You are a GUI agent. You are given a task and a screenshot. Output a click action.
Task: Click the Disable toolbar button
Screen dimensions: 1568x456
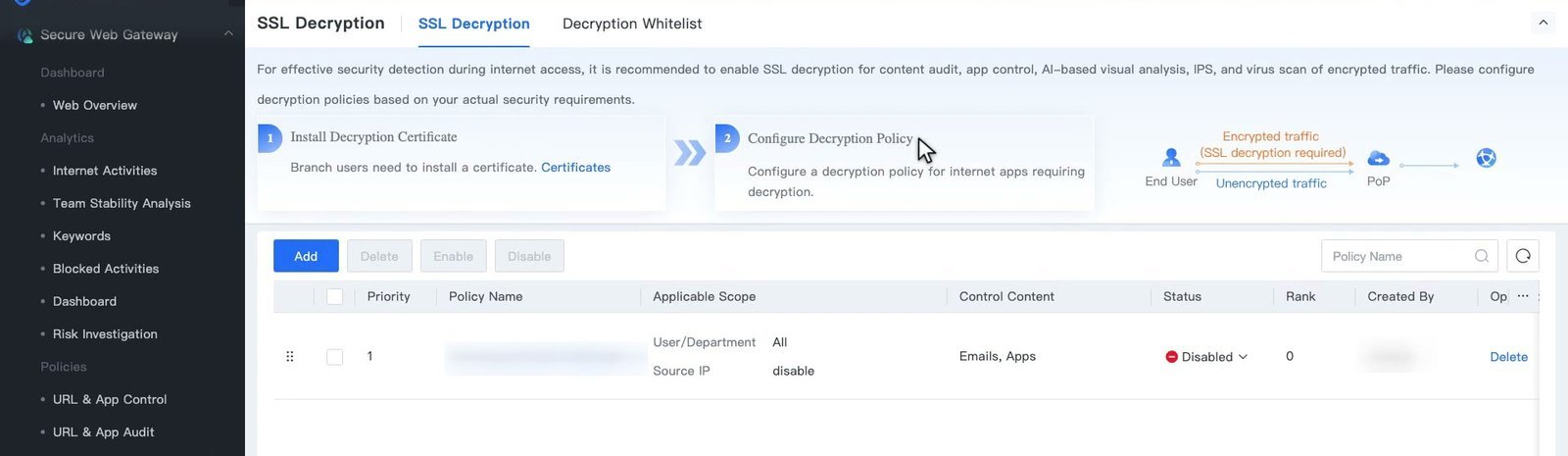point(529,256)
